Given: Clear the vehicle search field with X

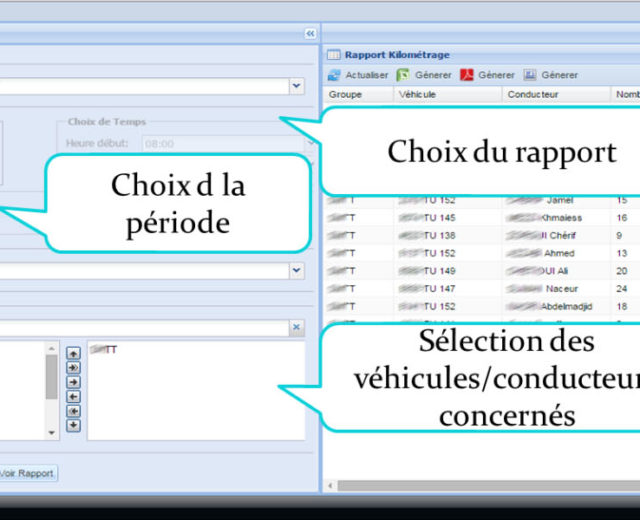Looking at the screenshot, I should tap(296, 327).
